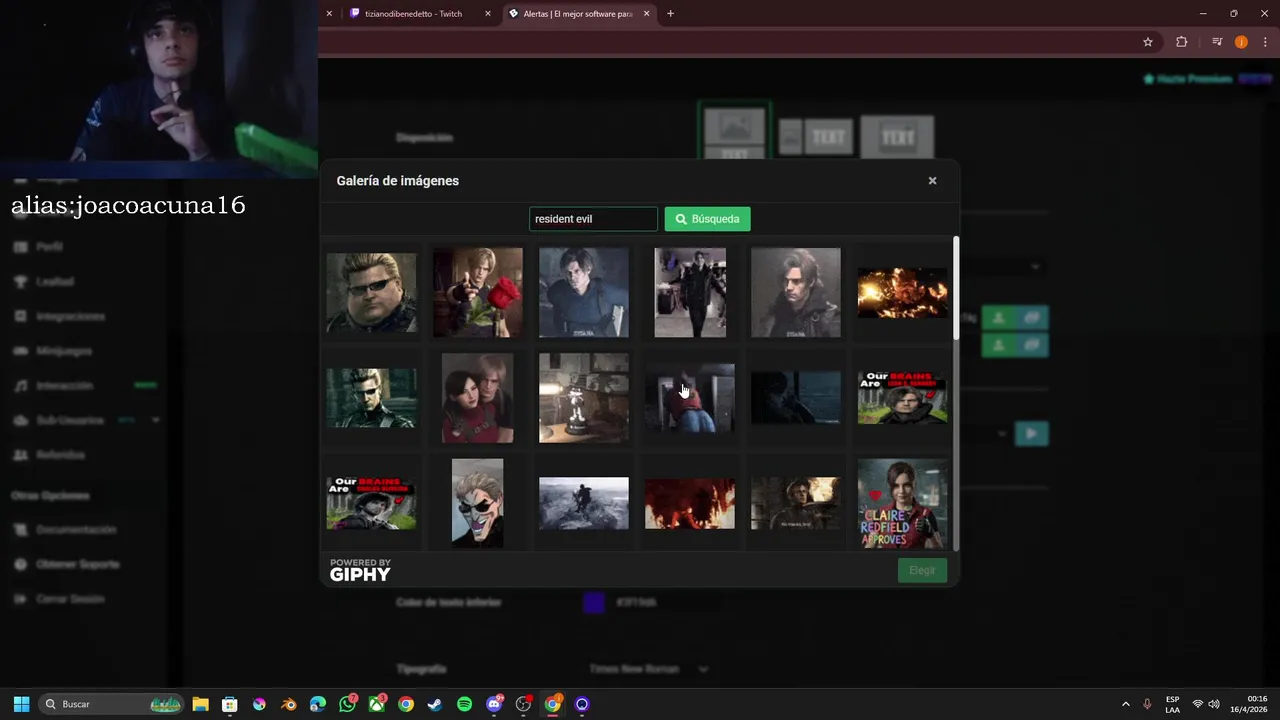Open OBS Studio from the taskbar
This screenshot has width=1280, height=720.
coord(523,704)
